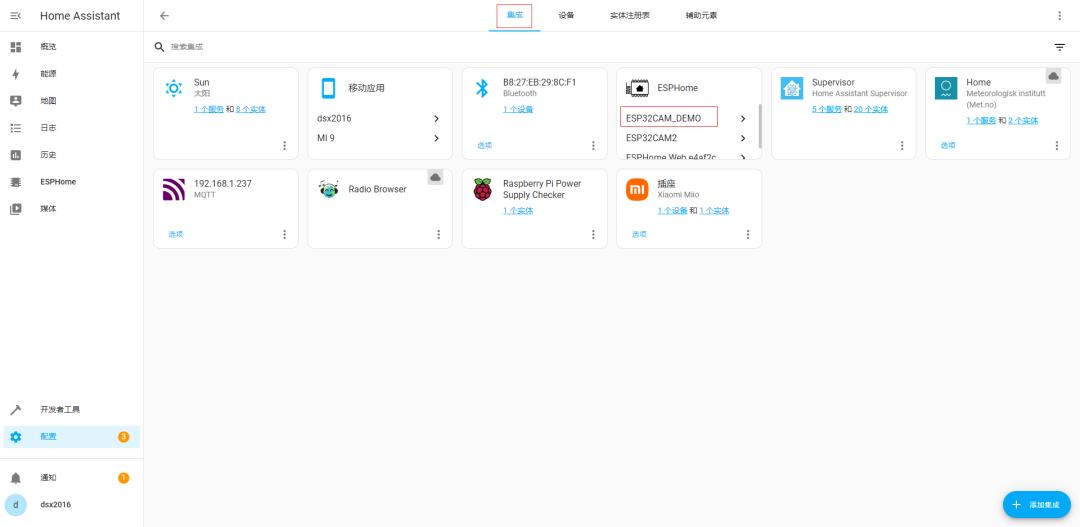Switch to the 设备 devices tab
The image size is (1080, 527).
pyautogui.click(x=566, y=15)
